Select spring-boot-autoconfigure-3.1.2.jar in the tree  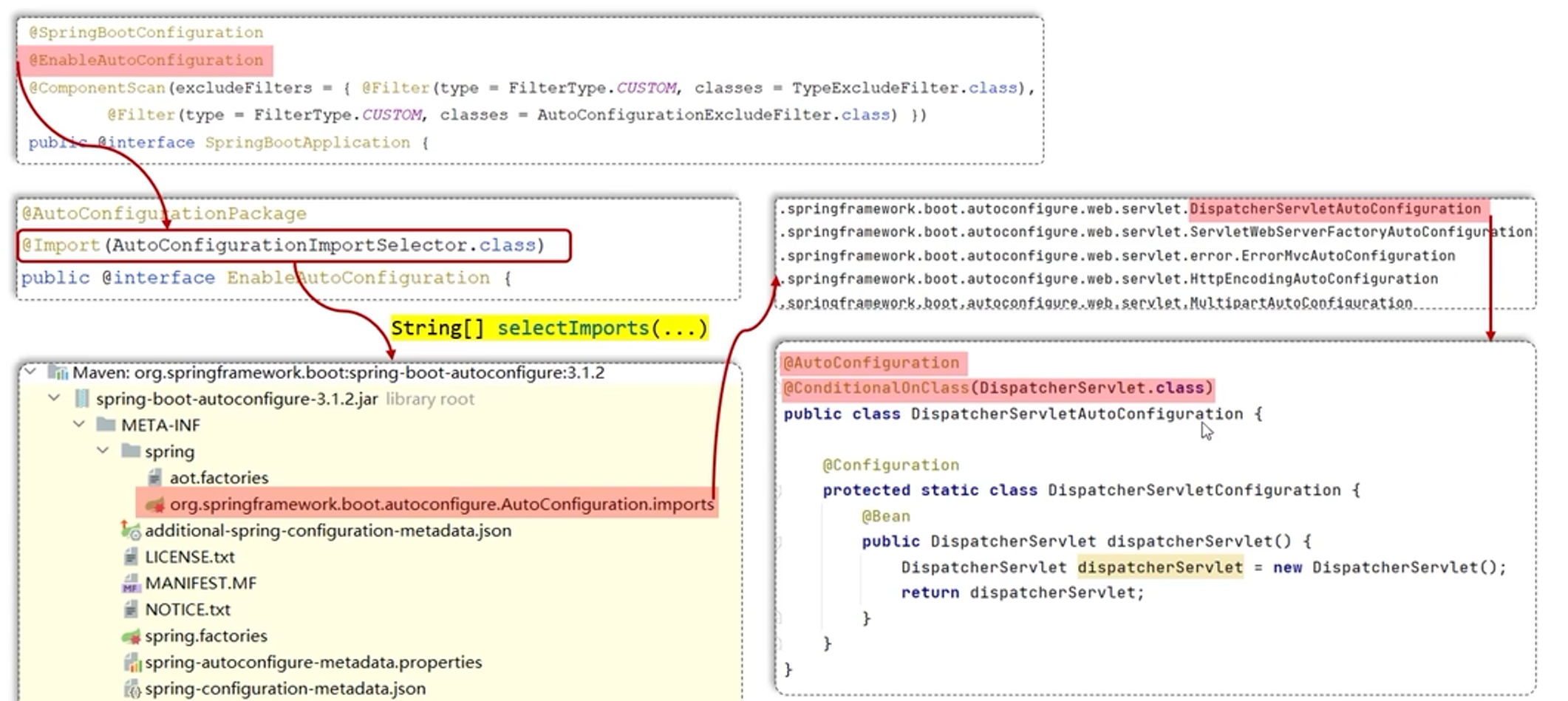click(x=236, y=399)
